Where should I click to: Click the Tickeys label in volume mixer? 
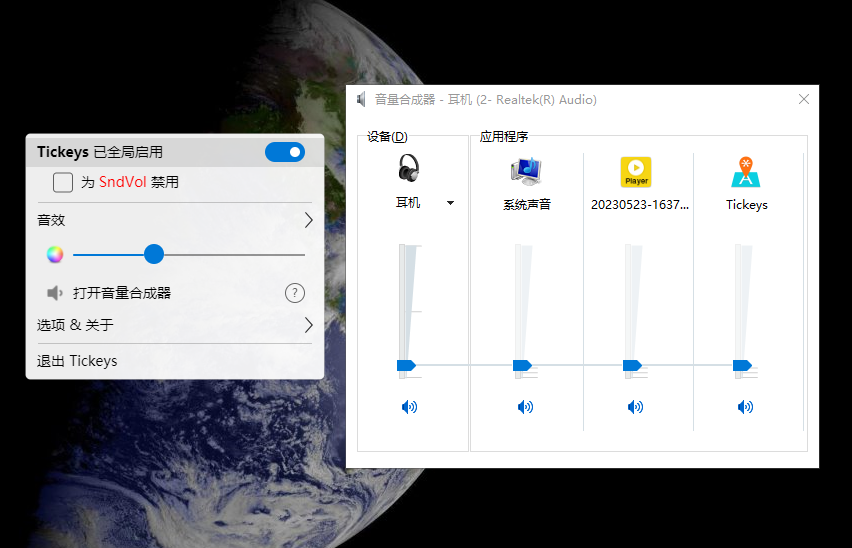coord(747,205)
